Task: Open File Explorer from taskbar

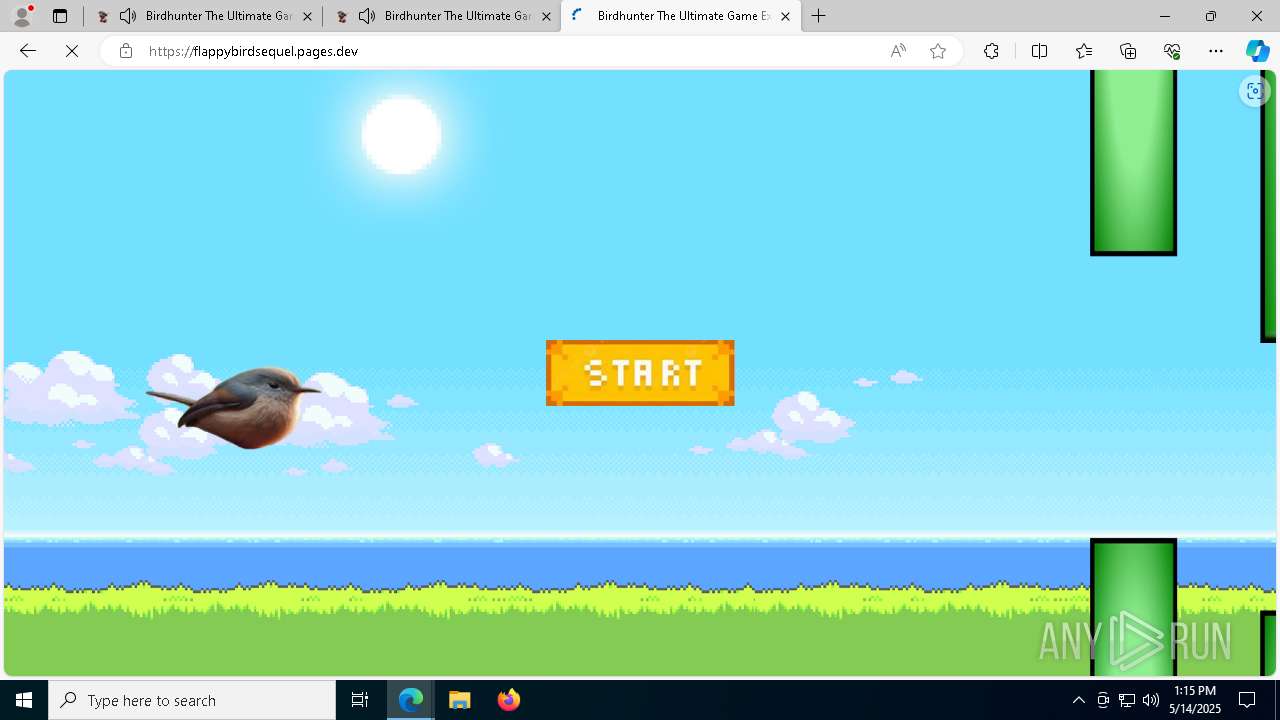Action: (x=460, y=700)
